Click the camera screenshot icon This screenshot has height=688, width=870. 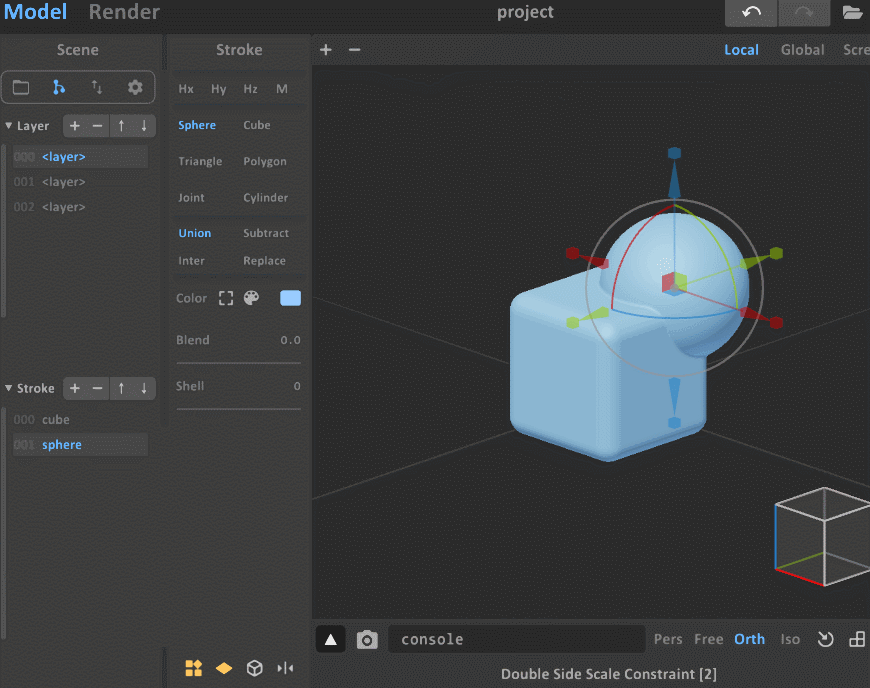pos(367,640)
